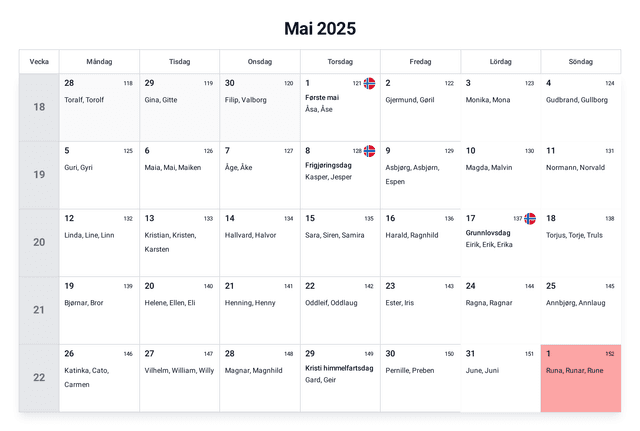The height and width of the screenshot is (431, 640).
Task: Click the Onsdag column header
Action: coord(259,62)
